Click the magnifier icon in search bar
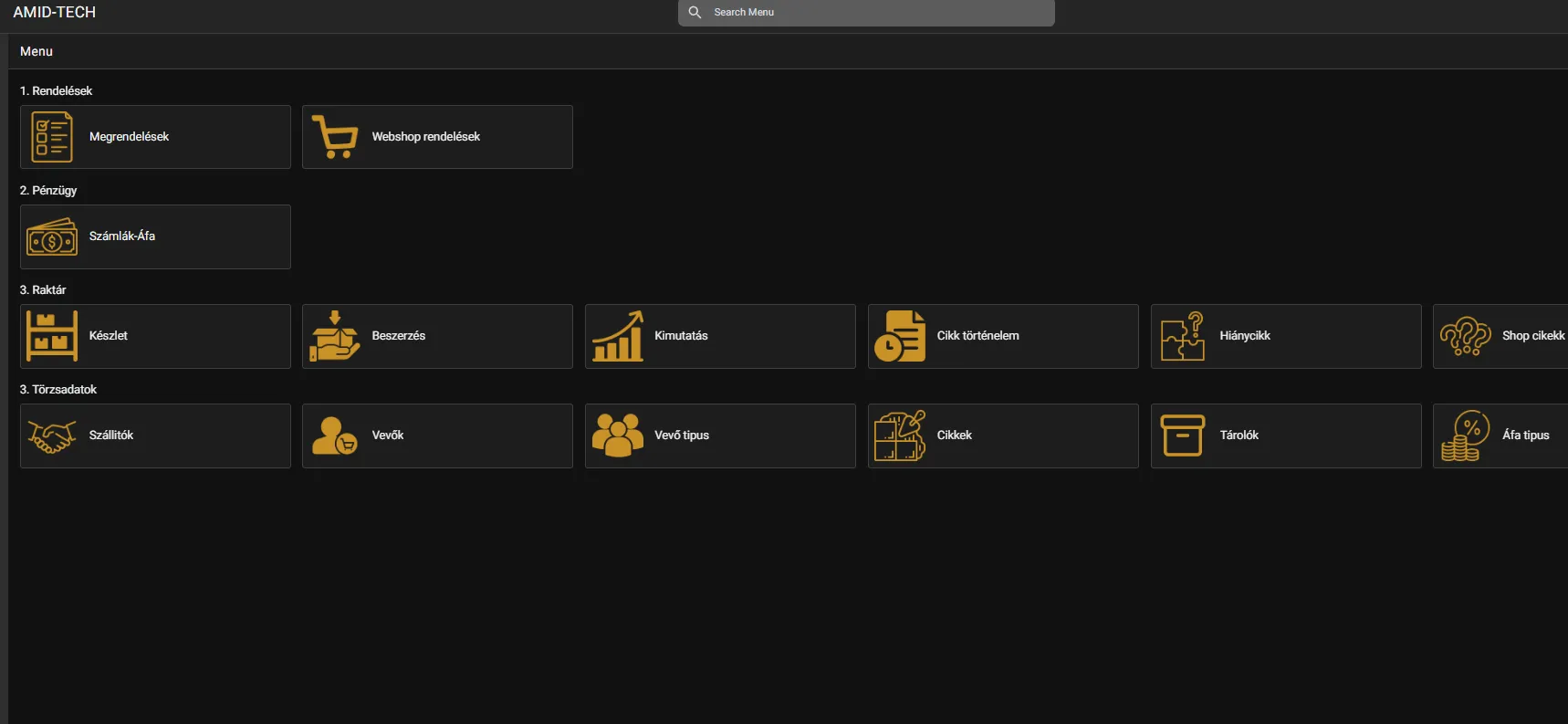The width and height of the screenshot is (1568, 724). point(695,12)
